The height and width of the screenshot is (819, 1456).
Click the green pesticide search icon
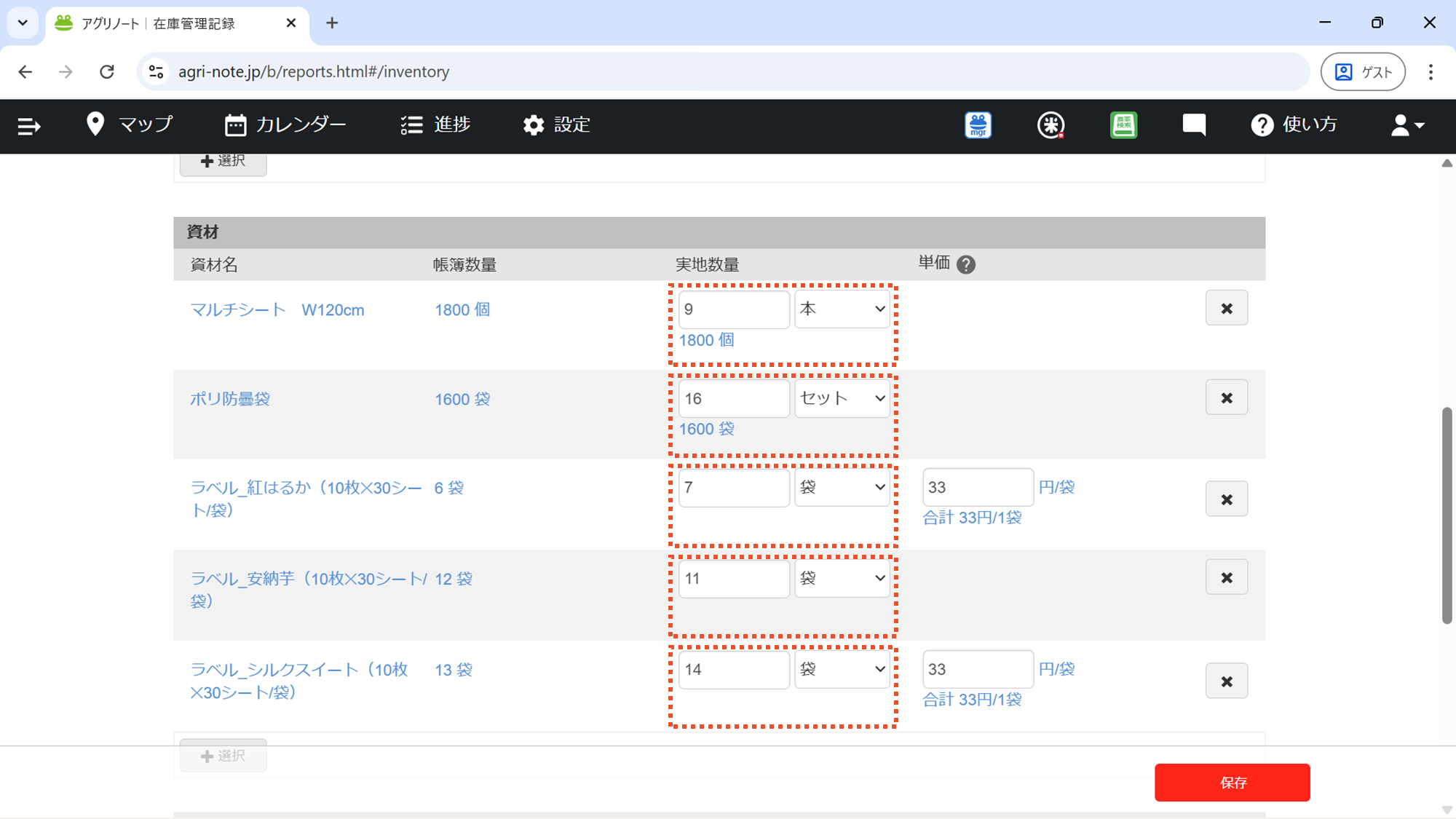1123,125
